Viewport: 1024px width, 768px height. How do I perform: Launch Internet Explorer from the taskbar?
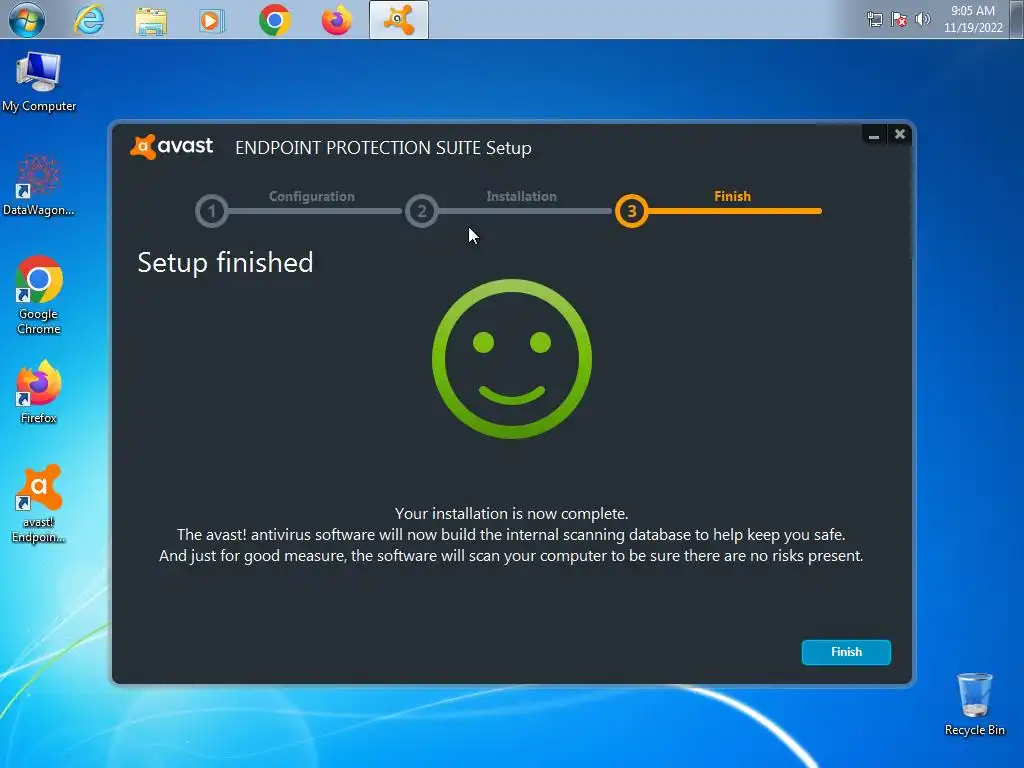pos(89,20)
